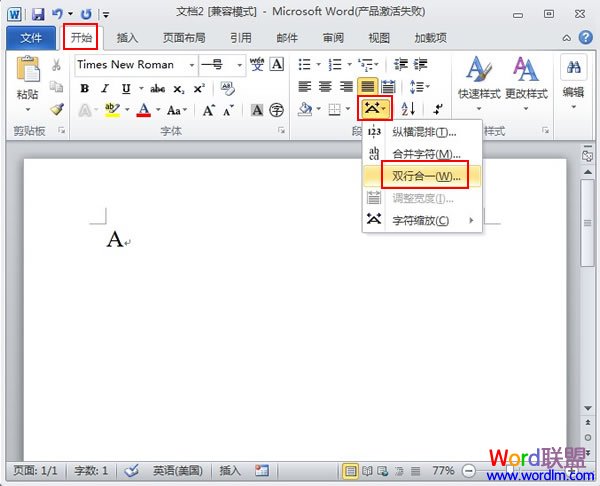Open 字符缩放(C) submenu

point(422,220)
